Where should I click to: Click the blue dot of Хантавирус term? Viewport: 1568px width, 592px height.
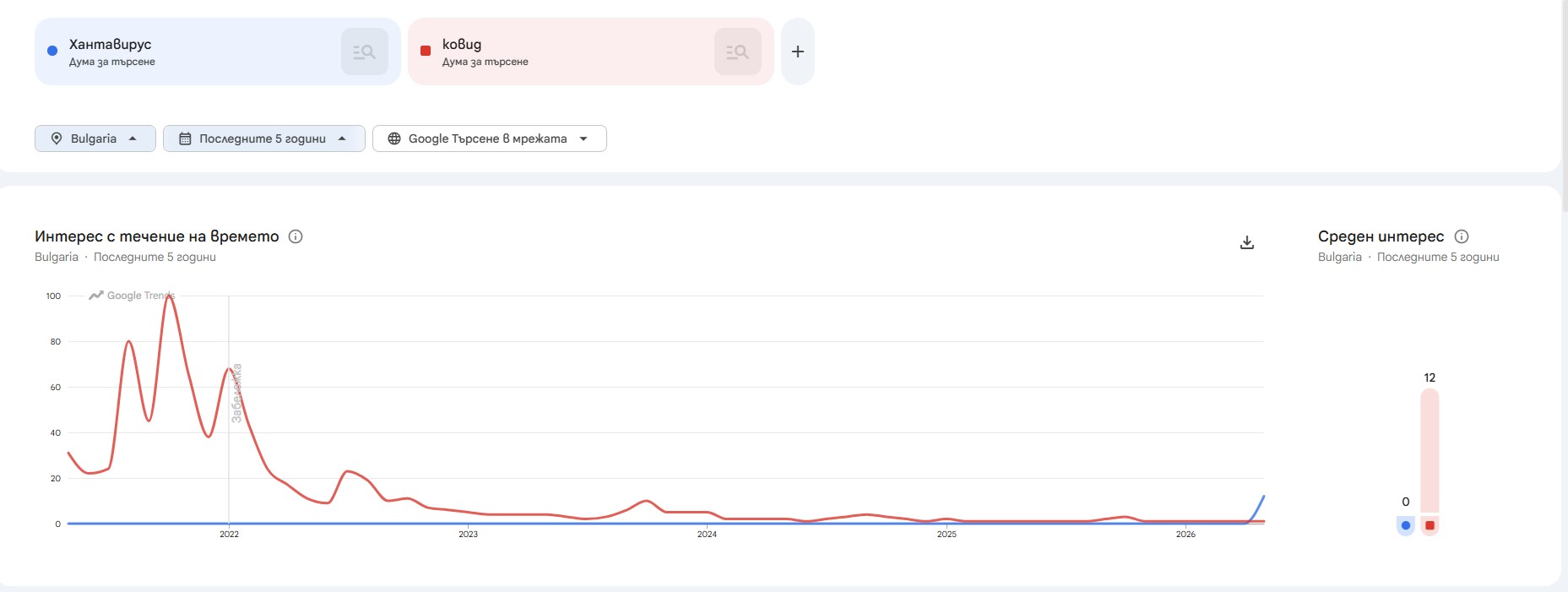(52, 51)
